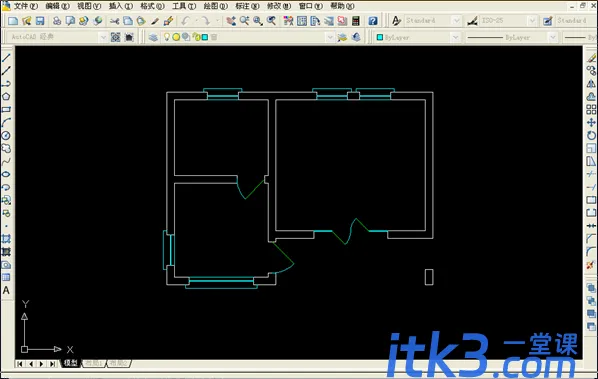This screenshot has height=379, width=598.
Task: Select the Move tool in modify toolbar
Action: tap(591, 122)
